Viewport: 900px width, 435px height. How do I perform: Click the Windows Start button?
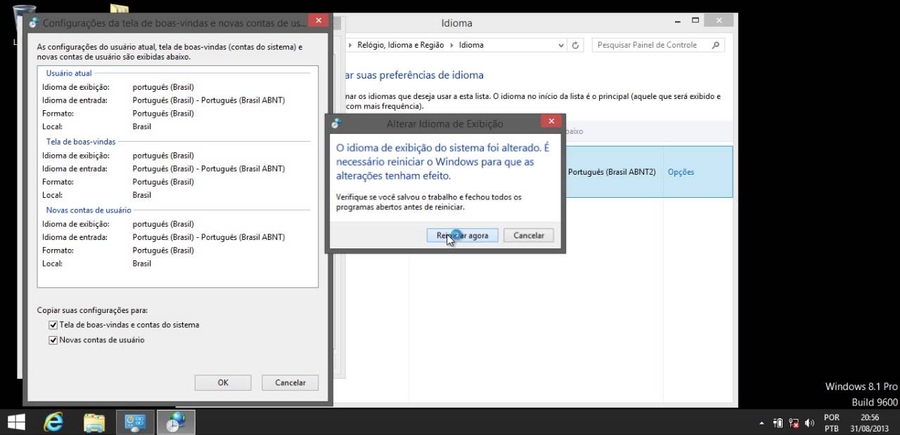17,422
